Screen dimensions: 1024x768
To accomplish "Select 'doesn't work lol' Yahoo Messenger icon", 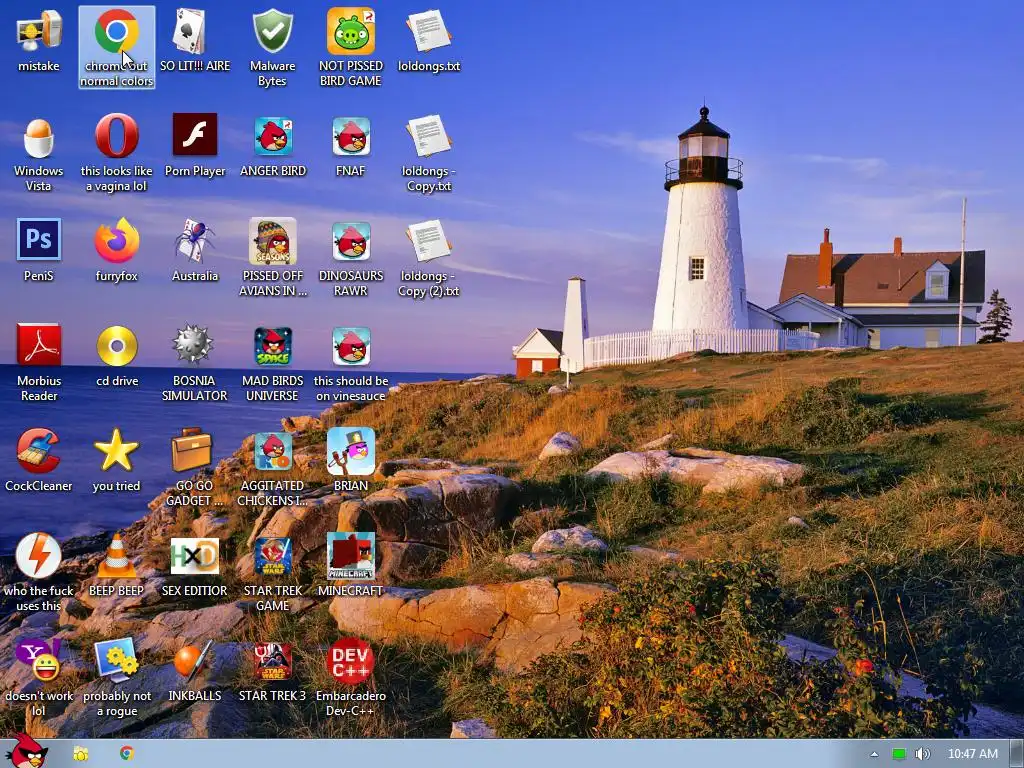I will (x=39, y=660).
